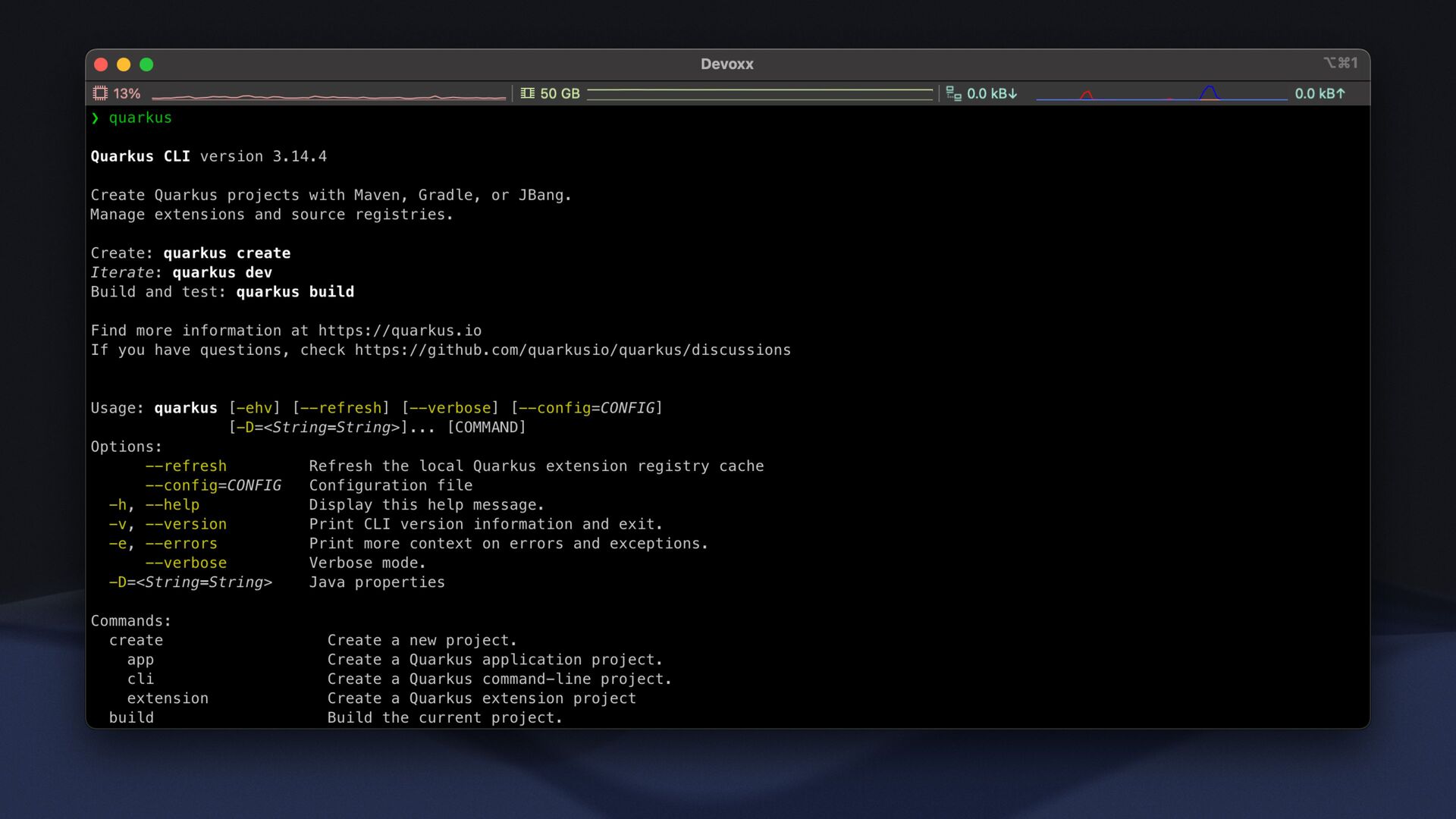Click the ⌥⌘1 window shortcut indicator
Screen dimensions: 1456x819
point(1340,63)
